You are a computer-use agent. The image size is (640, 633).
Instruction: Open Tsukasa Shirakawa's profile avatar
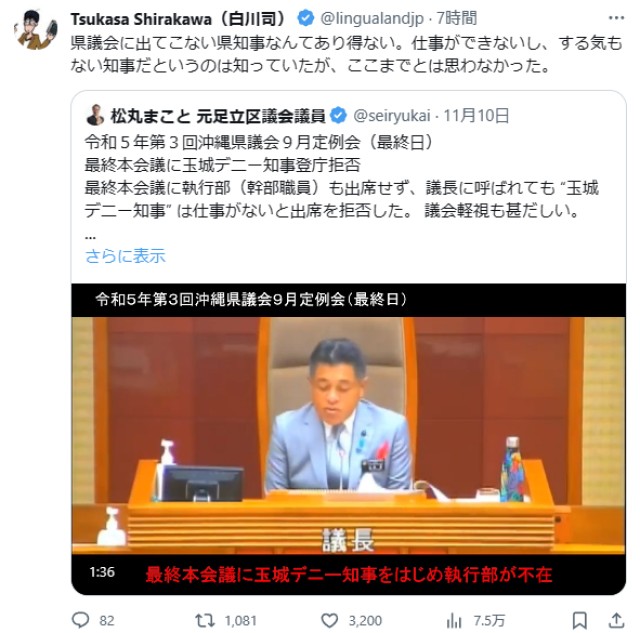point(36,30)
